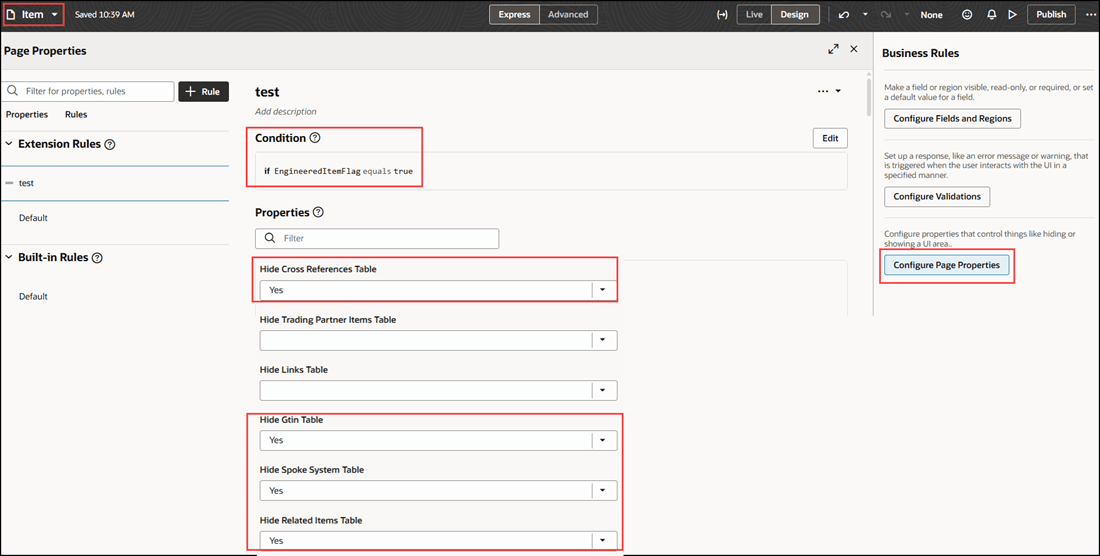Click the page document icon beside Item
This screenshot has width=1100, height=556.
11,14
